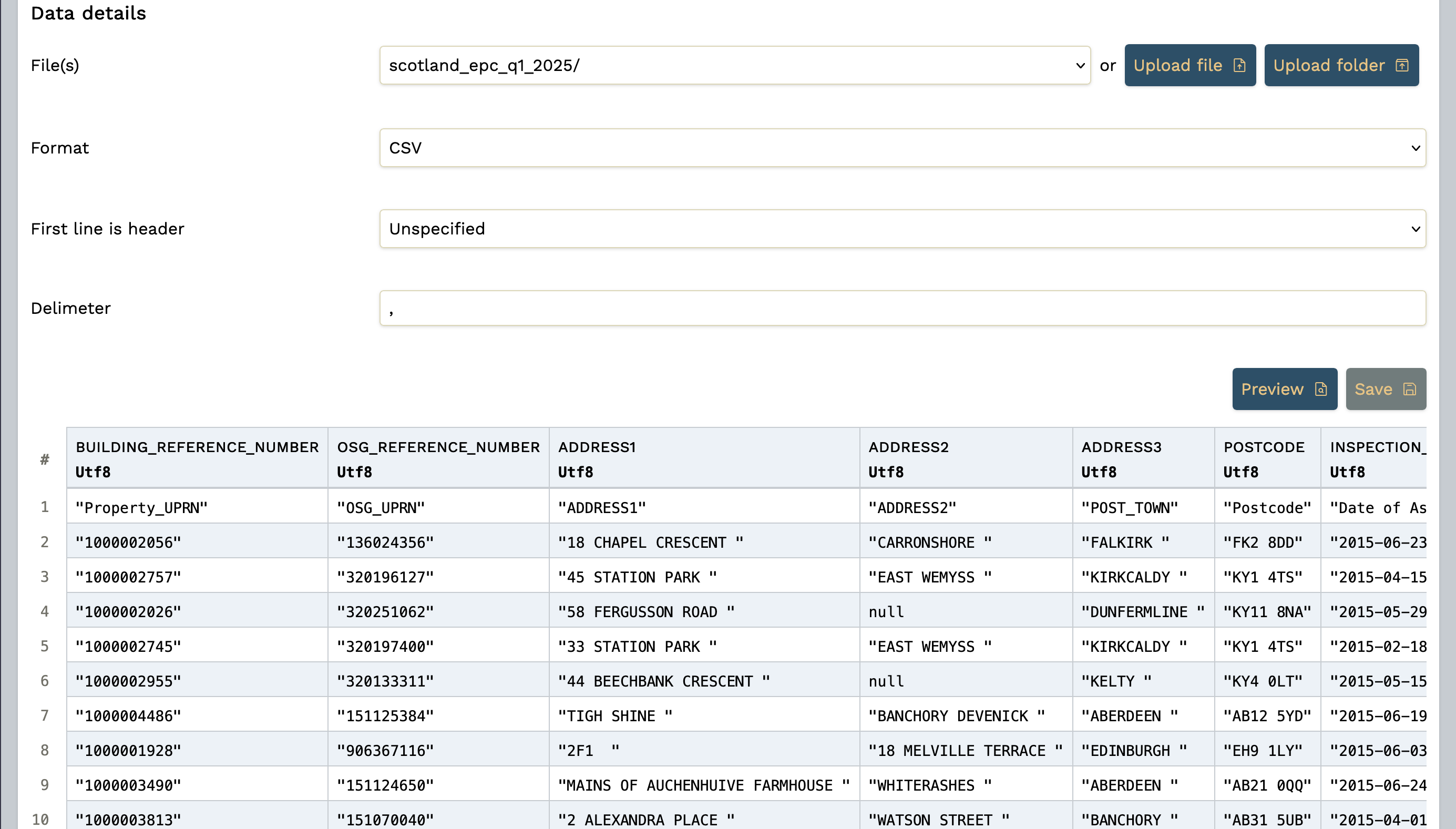Click the Save disk icon
The height and width of the screenshot is (829, 1456).
click(x=1409, y=389)
